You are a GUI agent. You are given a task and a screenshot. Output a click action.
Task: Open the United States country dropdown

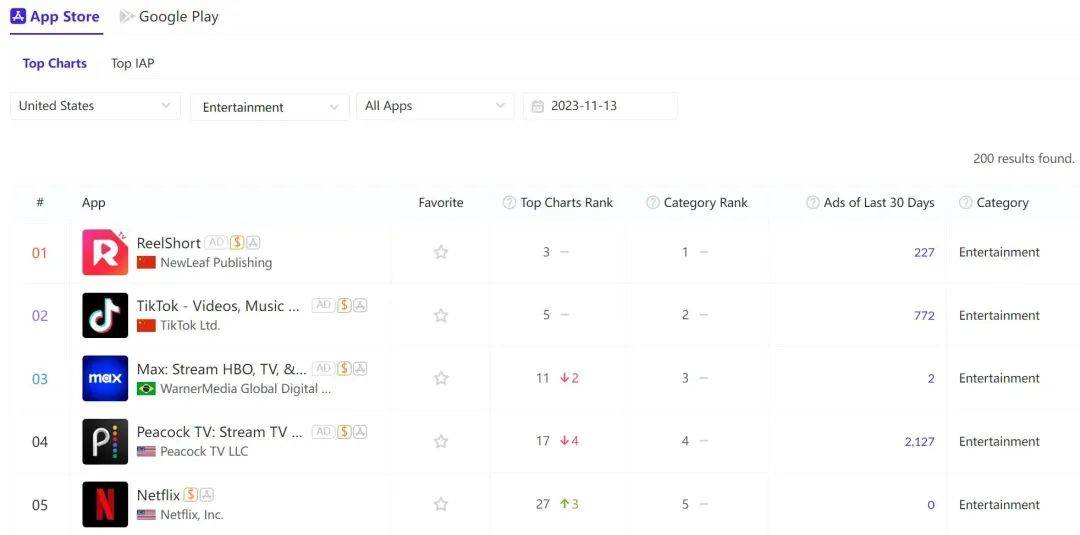coord(95,106)
